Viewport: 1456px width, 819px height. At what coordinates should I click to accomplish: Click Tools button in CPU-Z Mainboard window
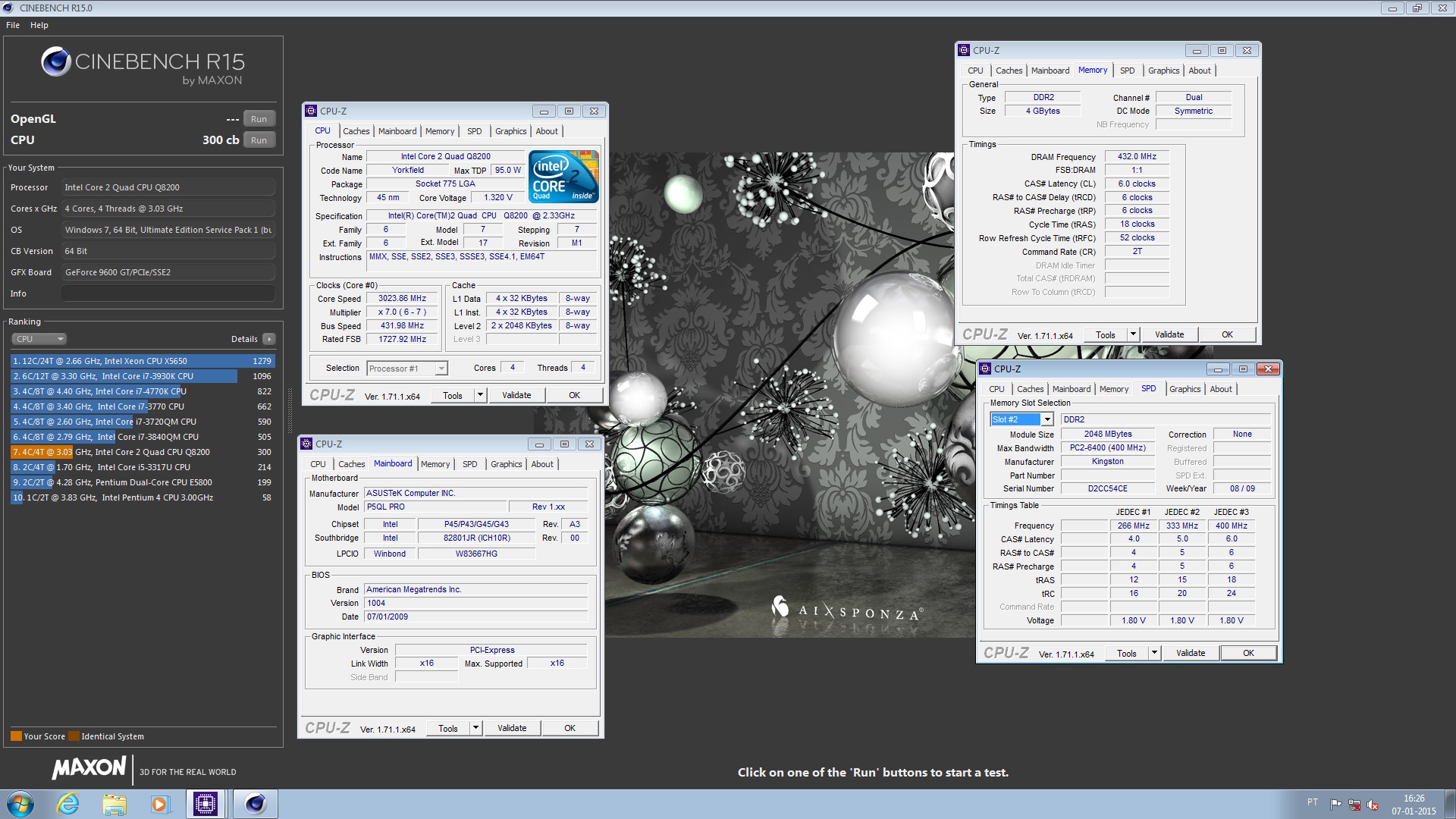point(447,728)
